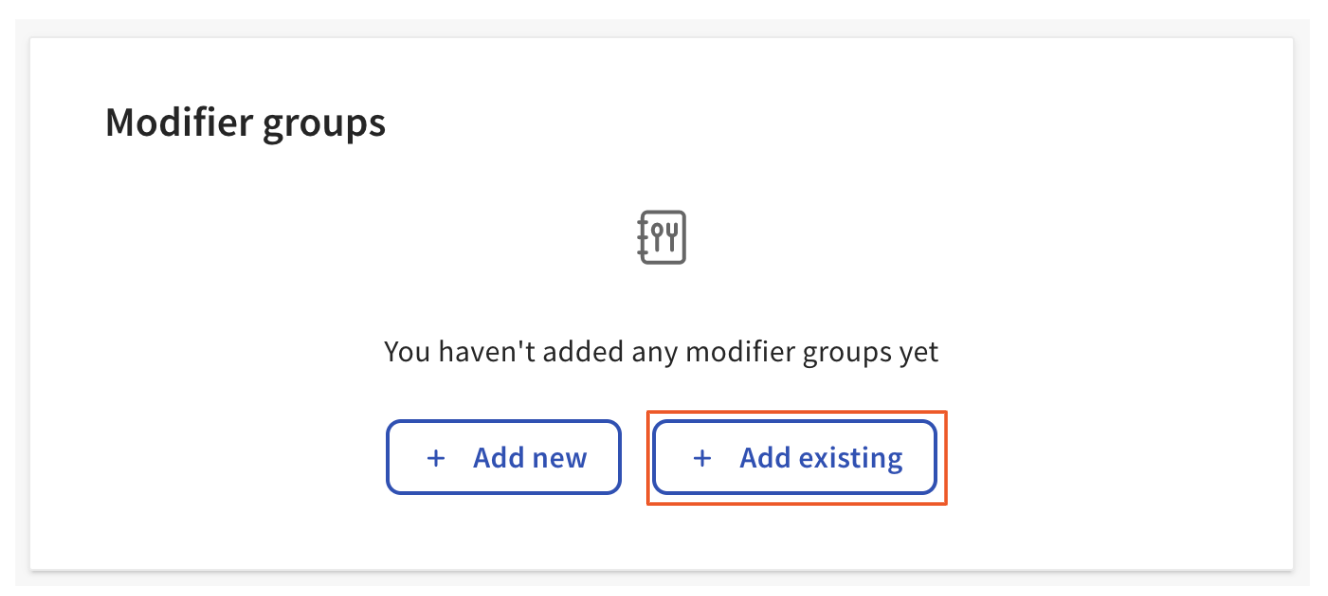Click the "Add existing" button

click(795, 458)
